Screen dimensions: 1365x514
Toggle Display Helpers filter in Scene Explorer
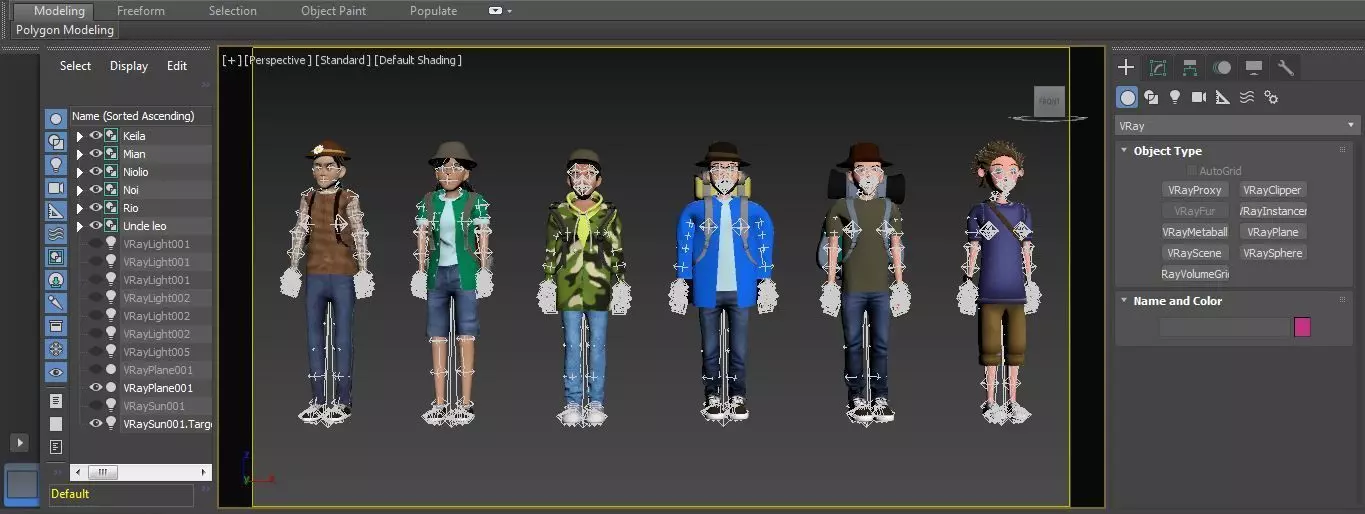click(56, 211)
